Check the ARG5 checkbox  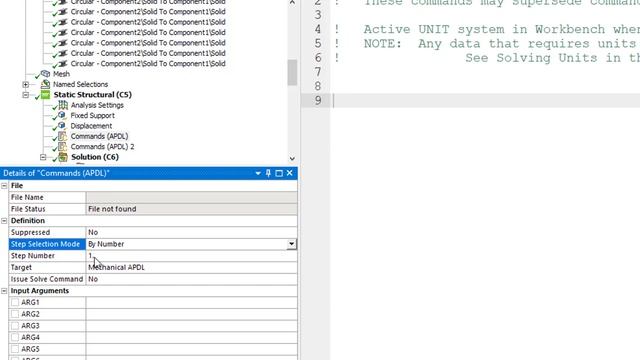coord(15,349)
